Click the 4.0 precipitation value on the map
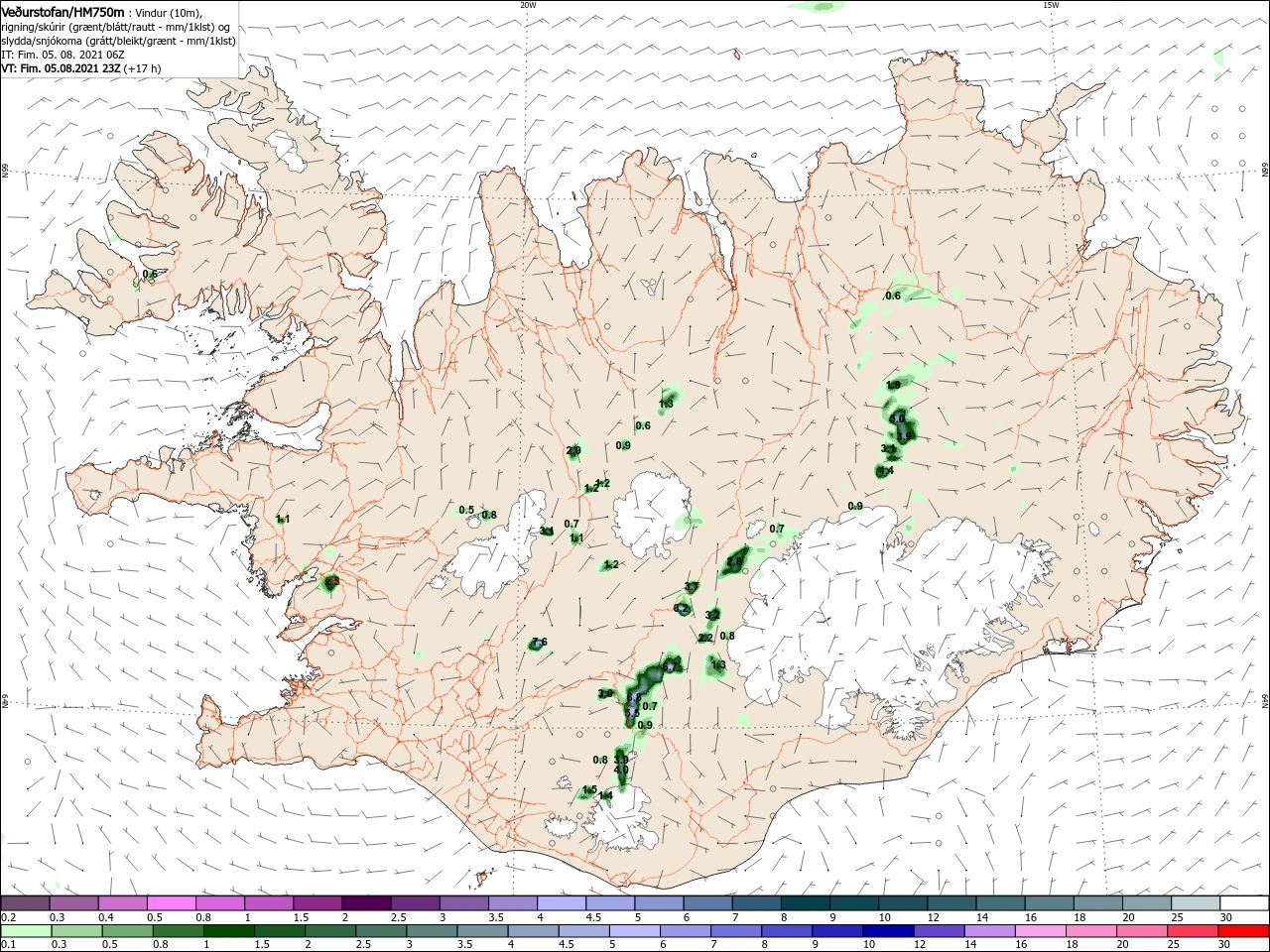The height and width of the screenshot is (952, 1270). 621,770
